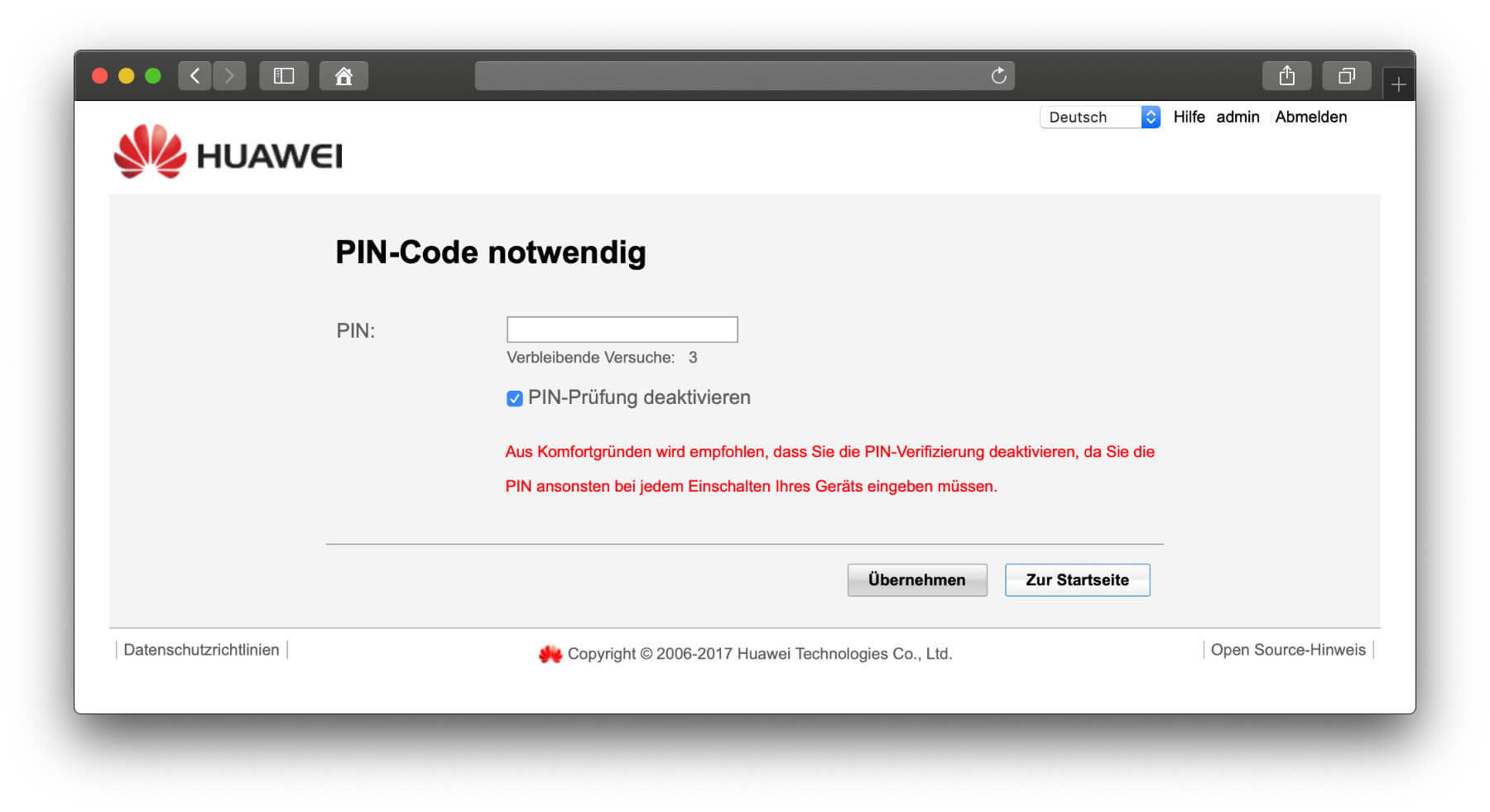Click the Huawei logo in the header
This screenshot has width=1490, height=812.
[x=228, y=151]
